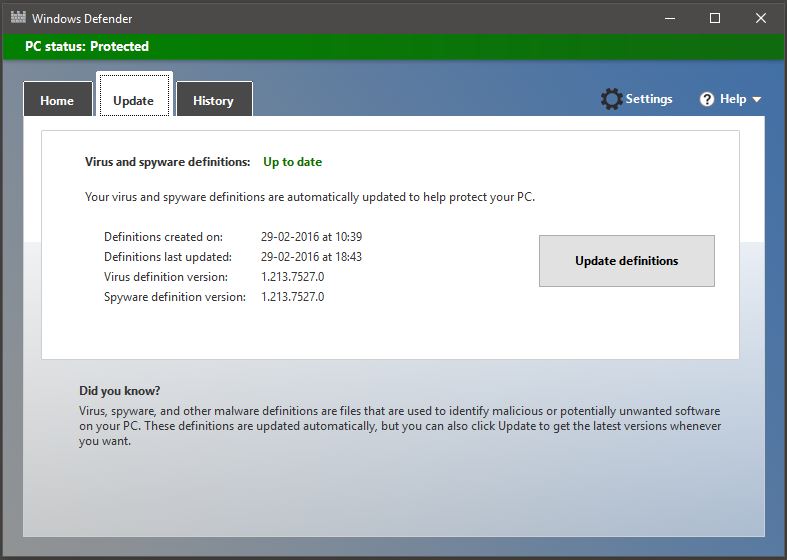This screenshot has width=787, height=560.
Task: Open the Settings text link
Action: 648,99
